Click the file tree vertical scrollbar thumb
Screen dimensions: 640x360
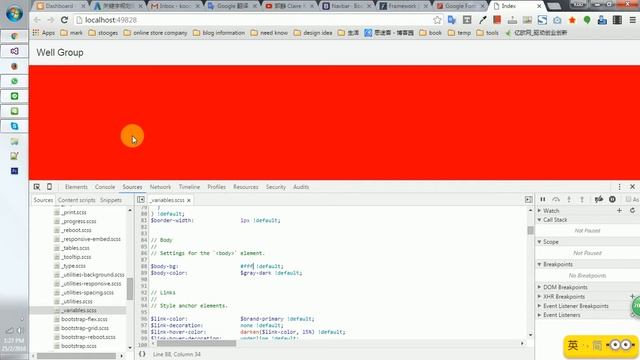(130, 289)
